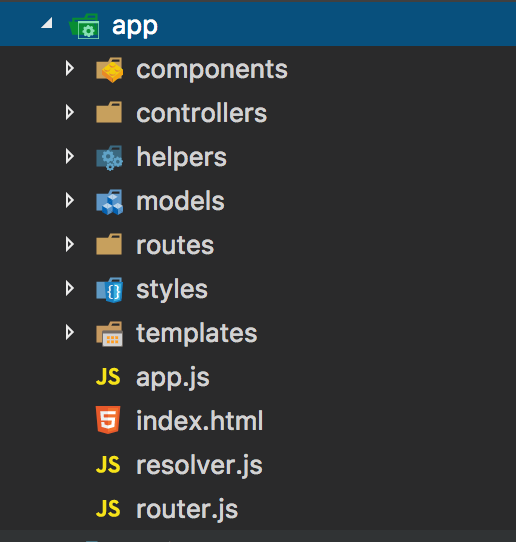Screen dimensions: 516x542
Task: Collapse the app folder arrow
Action: [x=47, y=23]
